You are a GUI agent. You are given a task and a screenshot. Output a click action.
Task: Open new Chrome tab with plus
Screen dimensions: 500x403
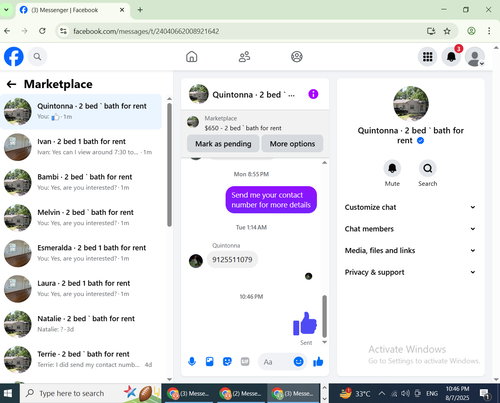(140, 10)
